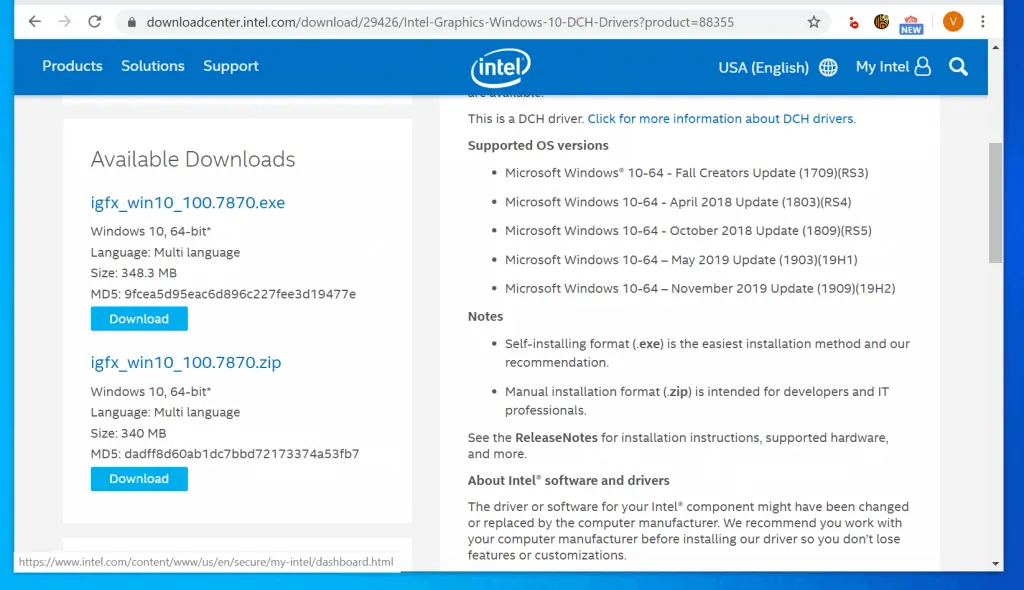Open the Support menu

pos(231,66)
